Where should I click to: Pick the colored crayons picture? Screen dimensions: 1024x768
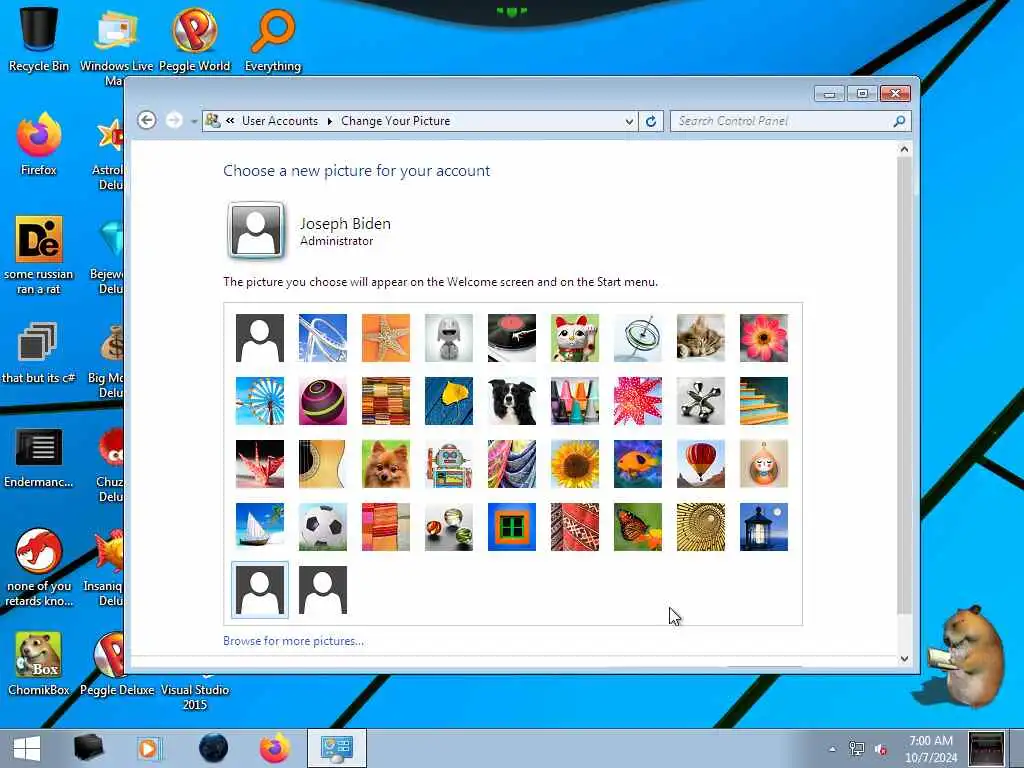pyautogui.click(x=575, y=401)
